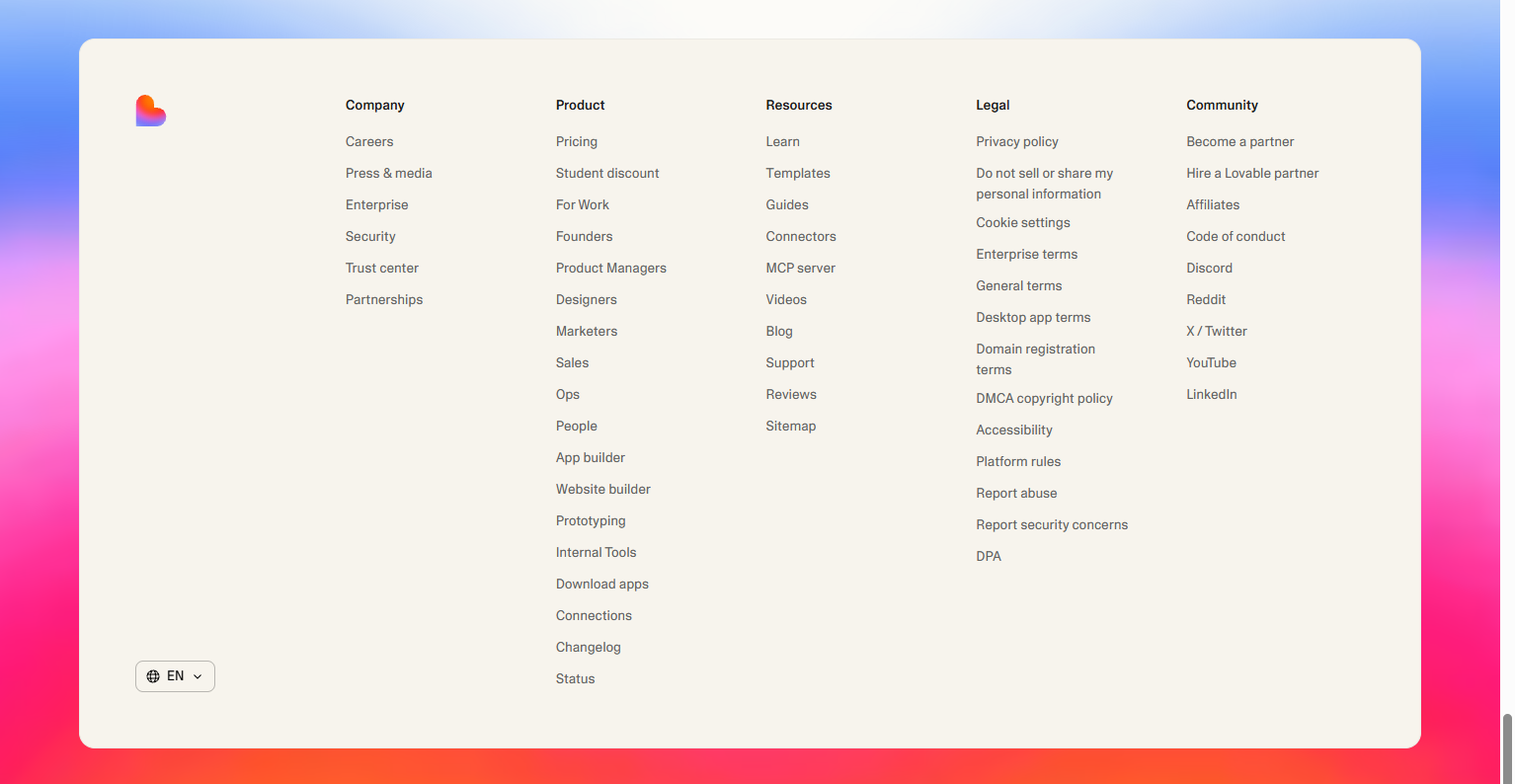
Task: Click Do not sell or share link
Action: coord(1045,184)
